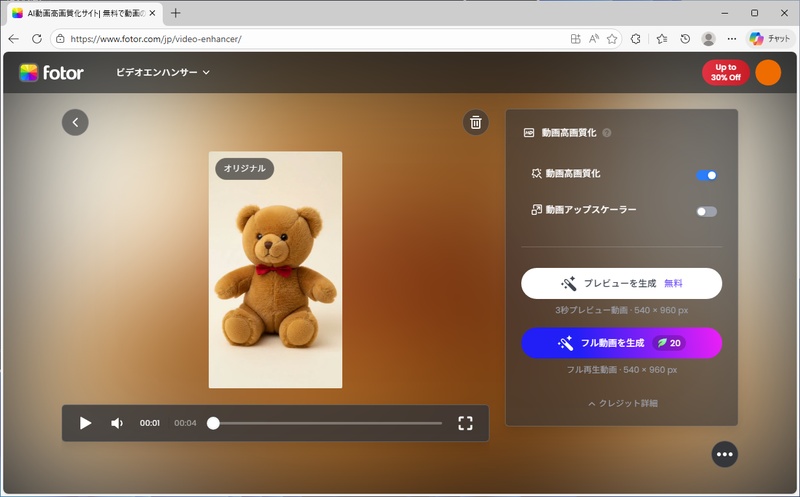Screen dimensions: 800x497
Task: Click the オリジナル label on the video
Action: coord(244,168)
